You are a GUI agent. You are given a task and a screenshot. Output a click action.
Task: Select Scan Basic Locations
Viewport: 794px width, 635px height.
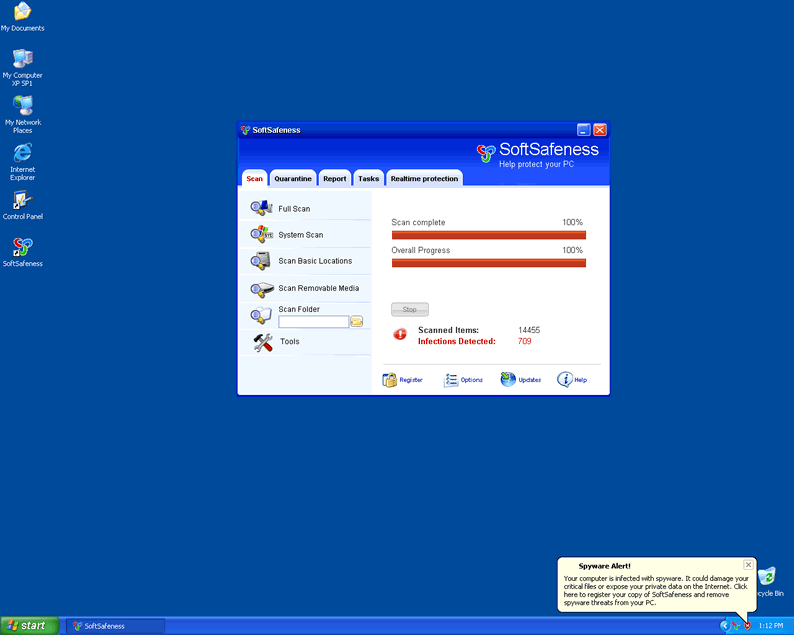coord(314,261)
